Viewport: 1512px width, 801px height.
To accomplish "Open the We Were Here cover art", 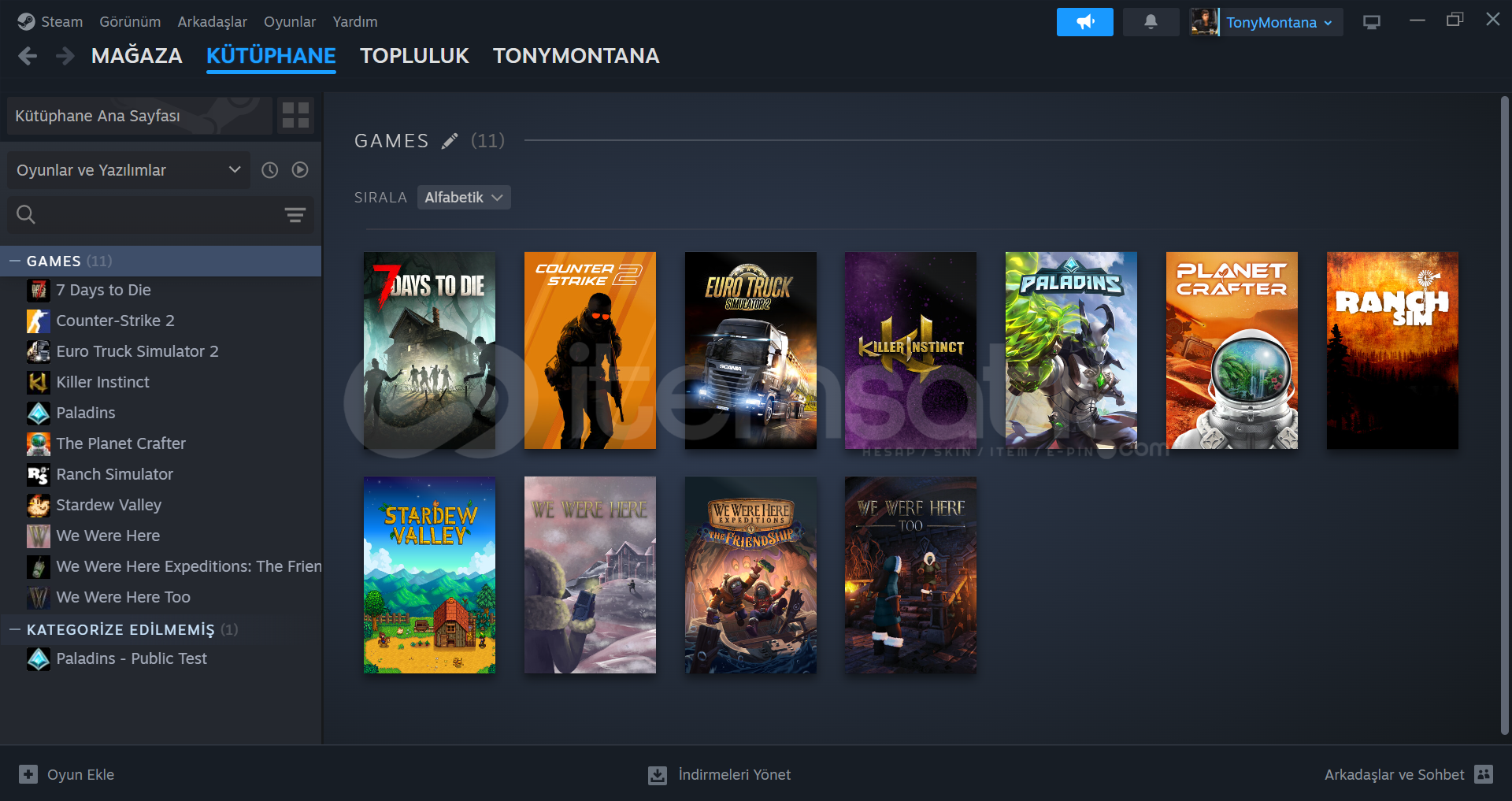I will tap(590, 575).
